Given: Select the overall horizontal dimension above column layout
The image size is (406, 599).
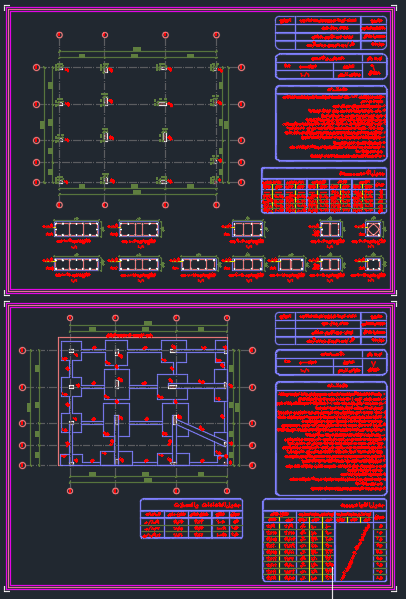Looking at the screenshot, I should click(x=137, y=50).
